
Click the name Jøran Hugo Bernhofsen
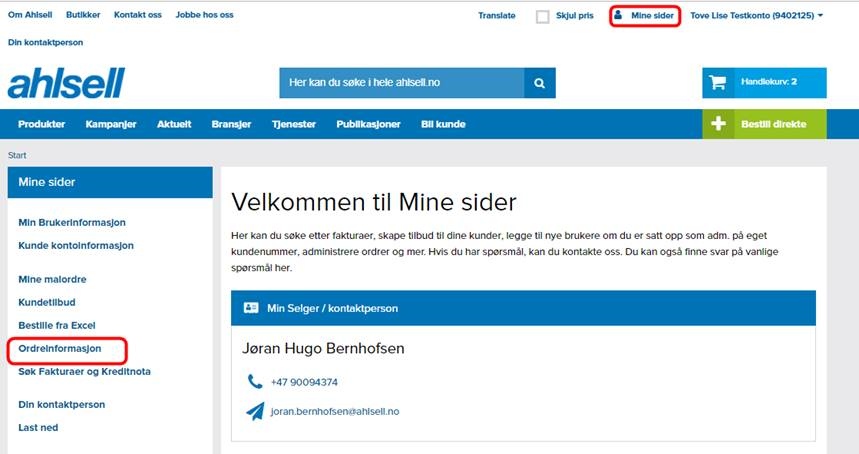[x=323, y=348]
